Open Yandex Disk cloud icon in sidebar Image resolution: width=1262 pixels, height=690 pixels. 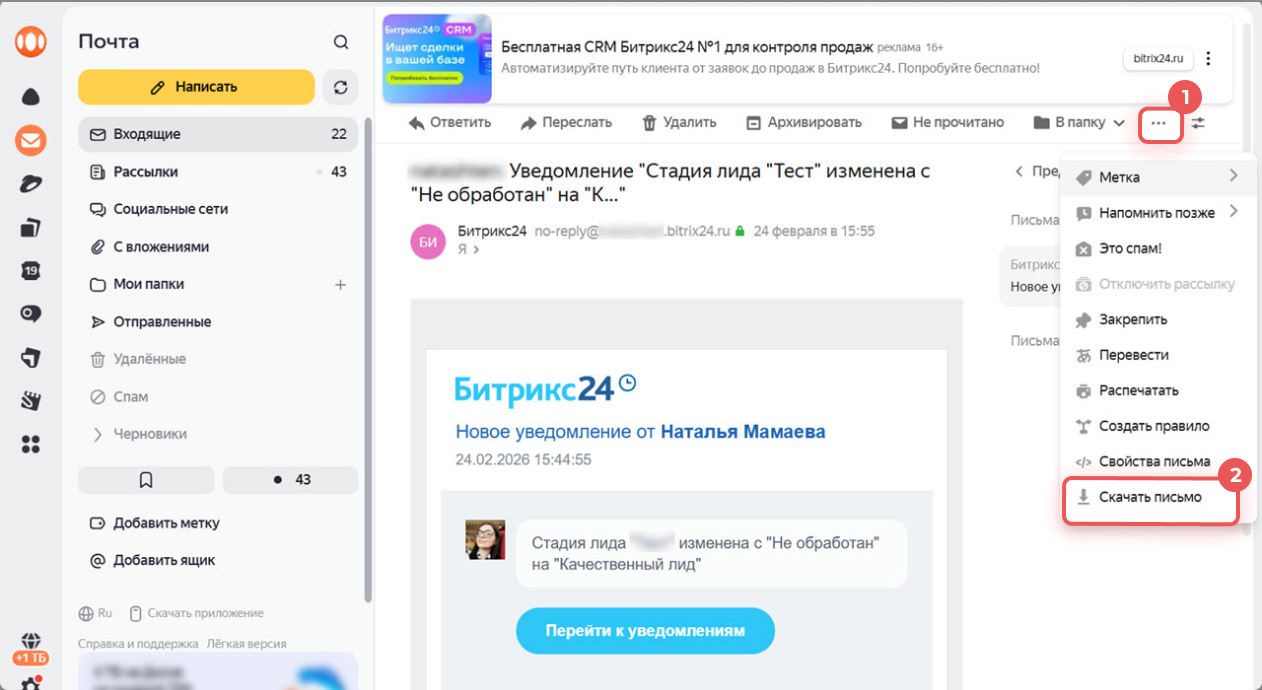click(x=31, y=97)
